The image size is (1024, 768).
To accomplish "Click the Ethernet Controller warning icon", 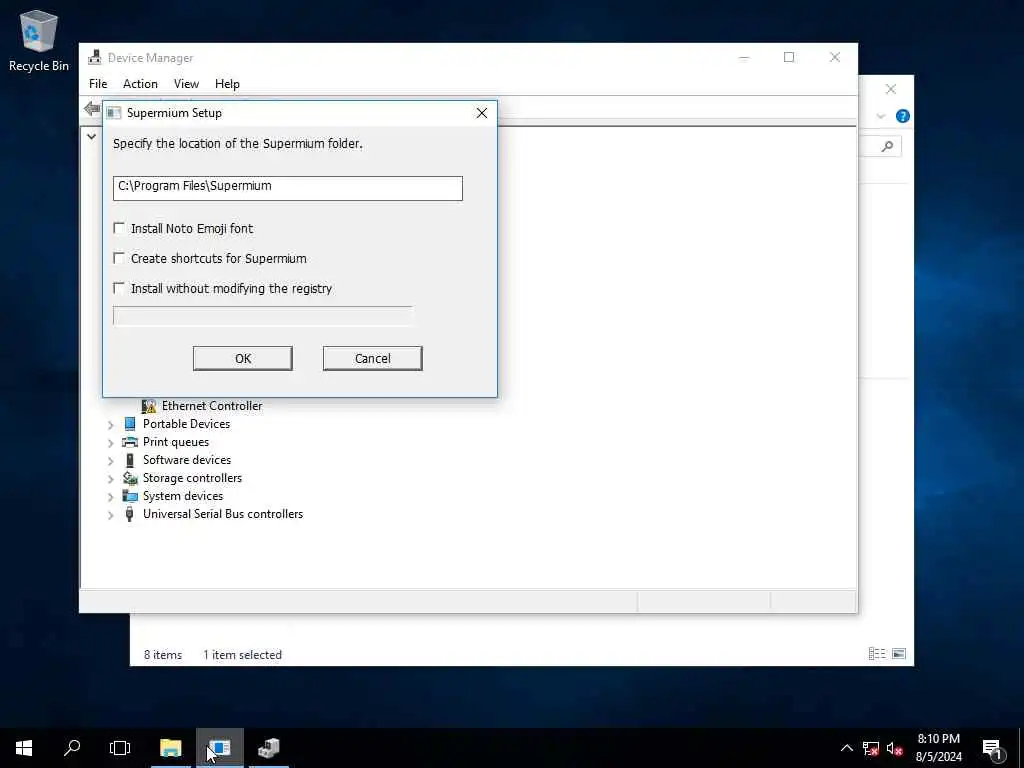I will coord(149,406).
